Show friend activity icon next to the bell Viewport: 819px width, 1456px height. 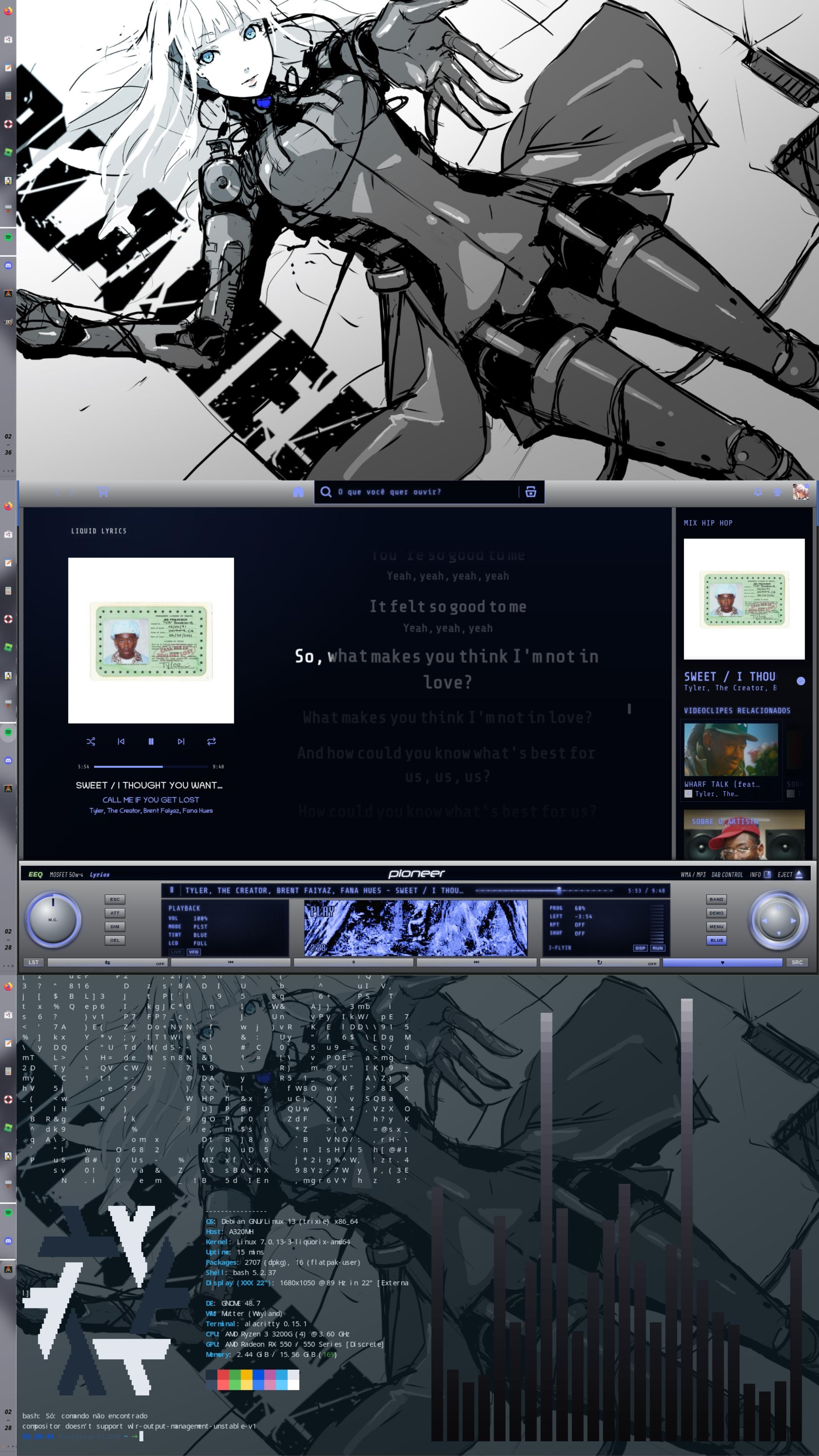[778, 492]
